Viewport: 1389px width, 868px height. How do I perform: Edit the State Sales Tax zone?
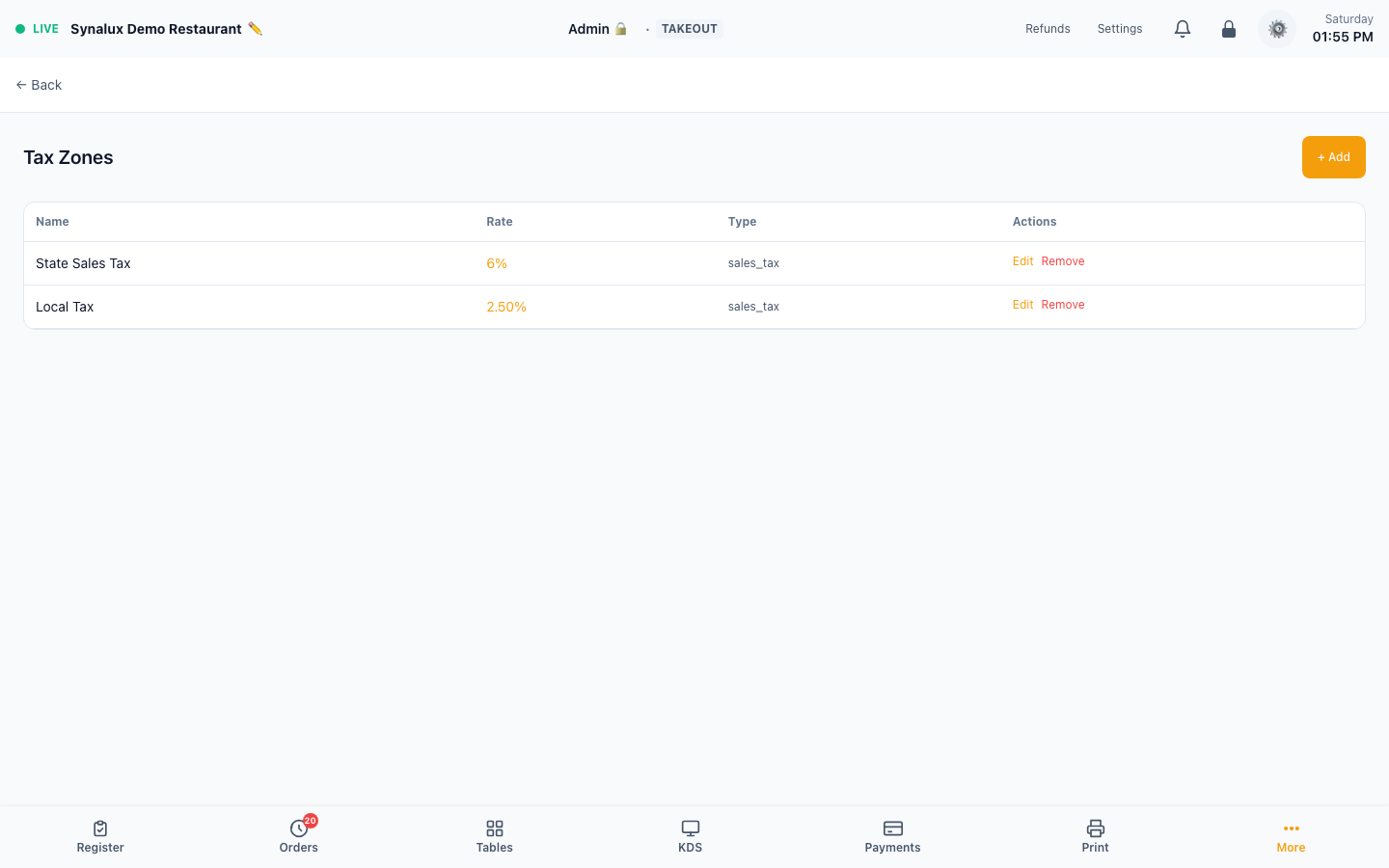(x=1022, y=261)
